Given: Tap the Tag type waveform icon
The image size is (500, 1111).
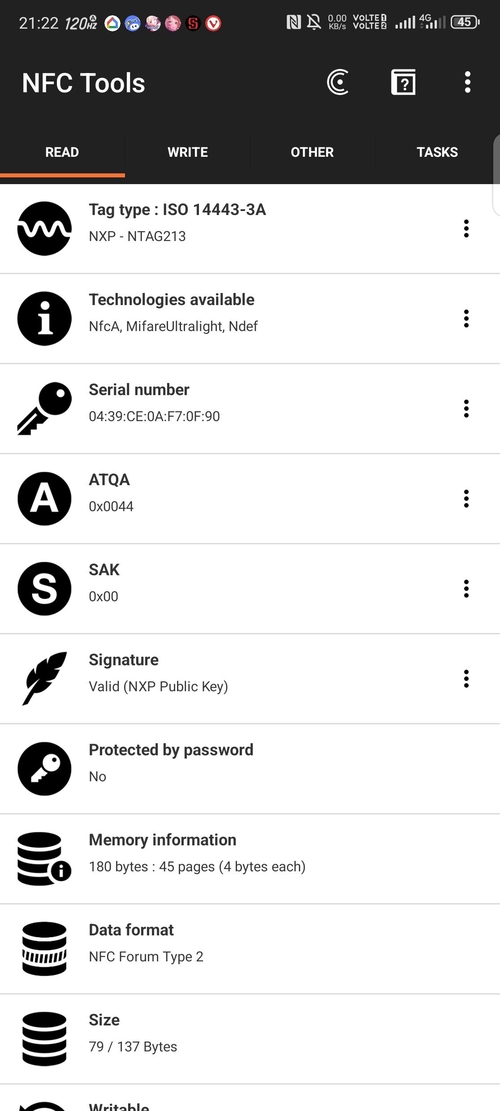Looking at the screenshot, I should point(45,229).
